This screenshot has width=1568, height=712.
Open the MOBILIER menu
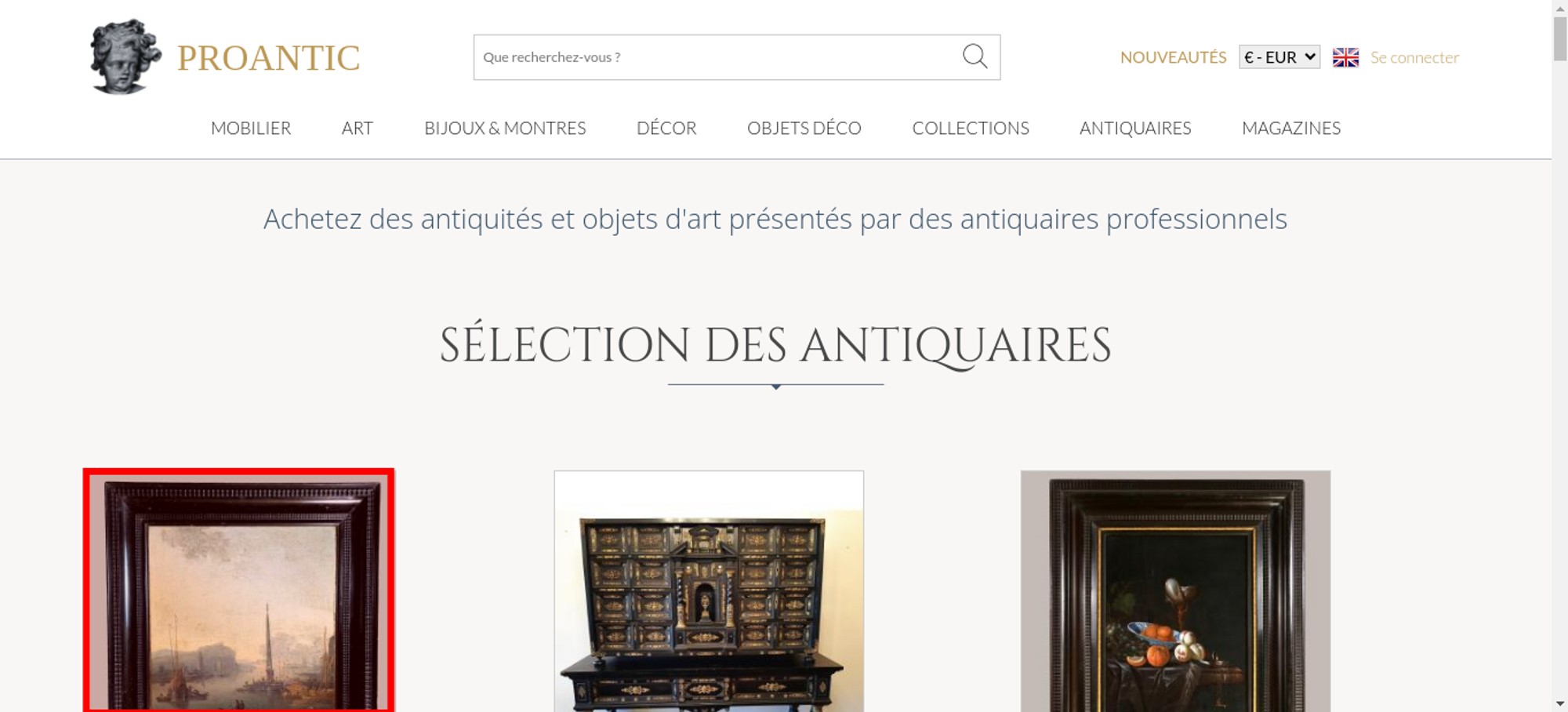251,128
